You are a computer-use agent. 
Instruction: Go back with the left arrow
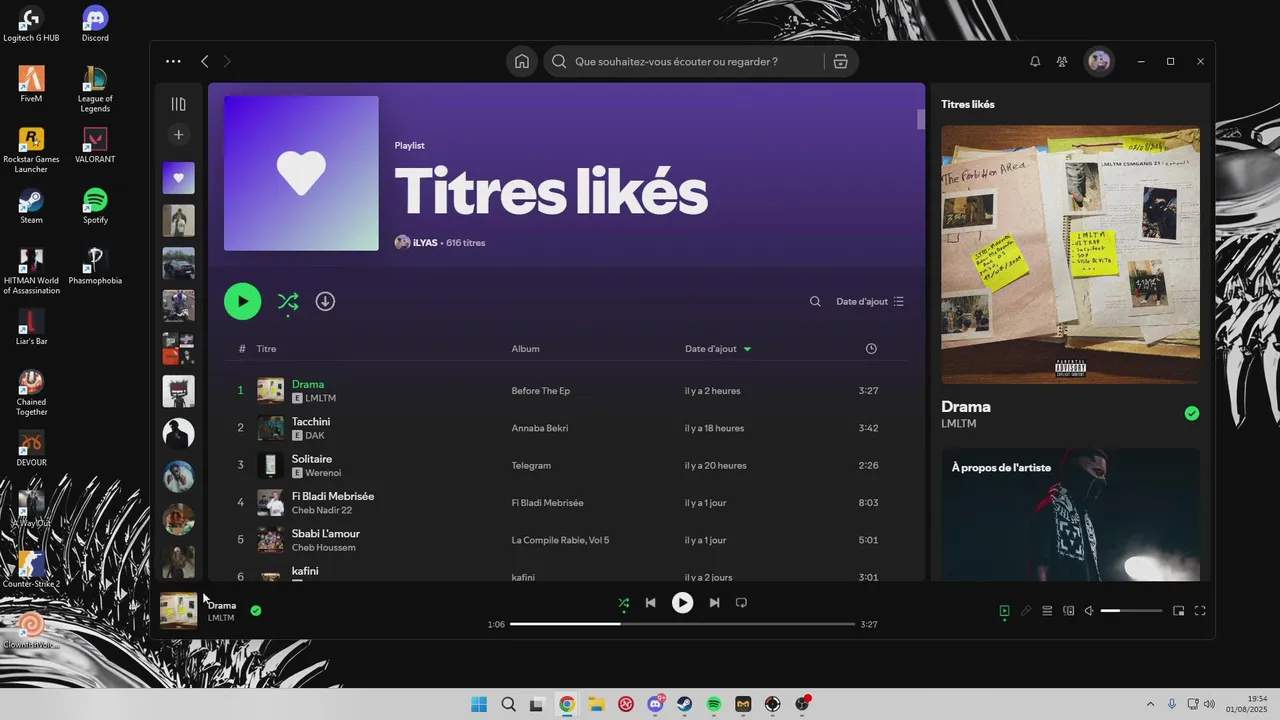[205, 62]
